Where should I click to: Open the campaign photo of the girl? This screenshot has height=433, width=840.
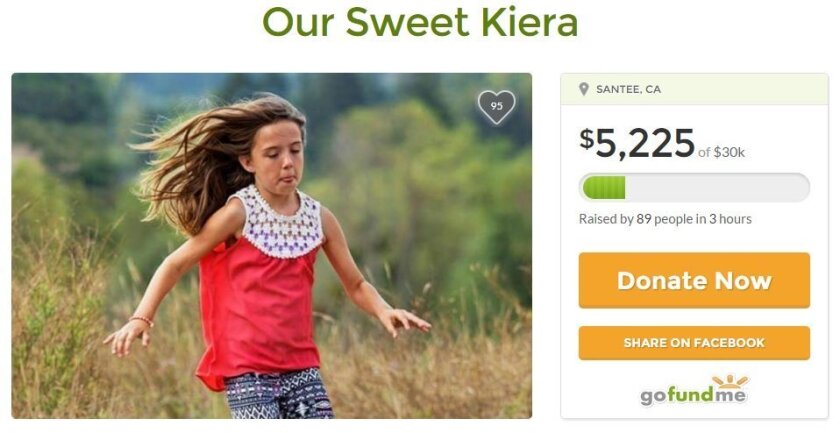tap(272, 245)
